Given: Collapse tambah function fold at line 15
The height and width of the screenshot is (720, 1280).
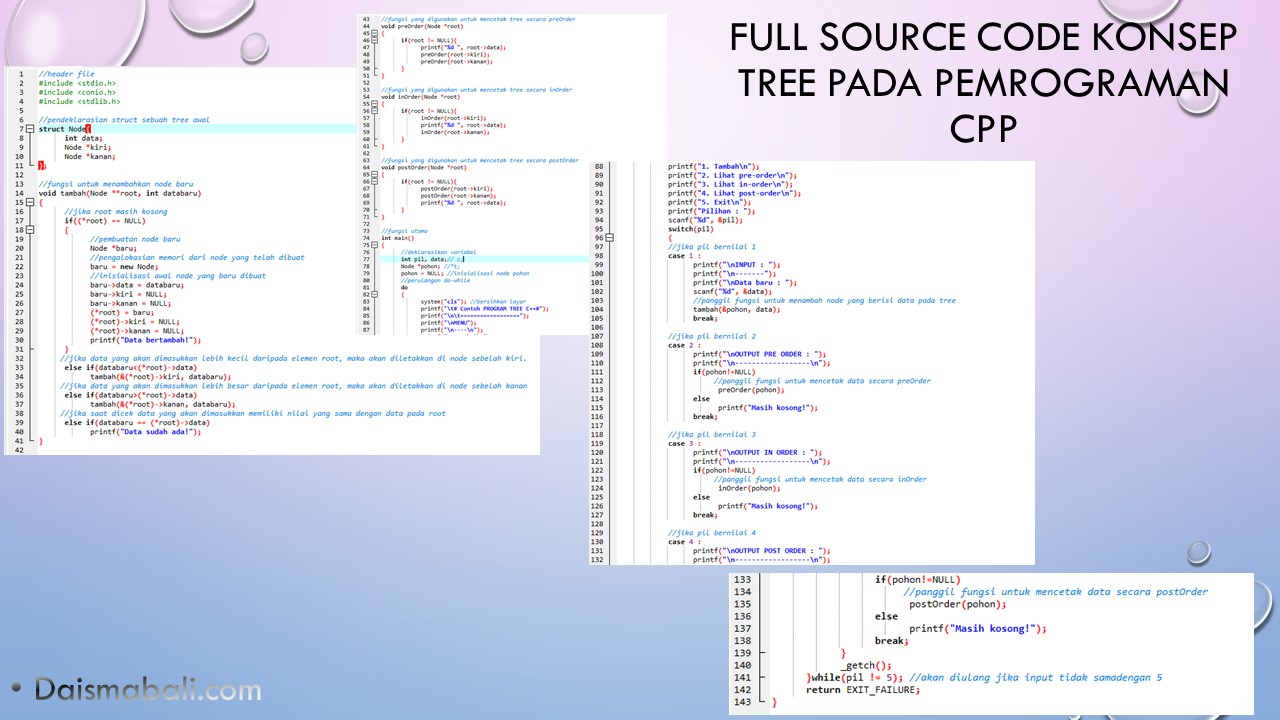Looking at the screenshot, I should tap(29, 202).
